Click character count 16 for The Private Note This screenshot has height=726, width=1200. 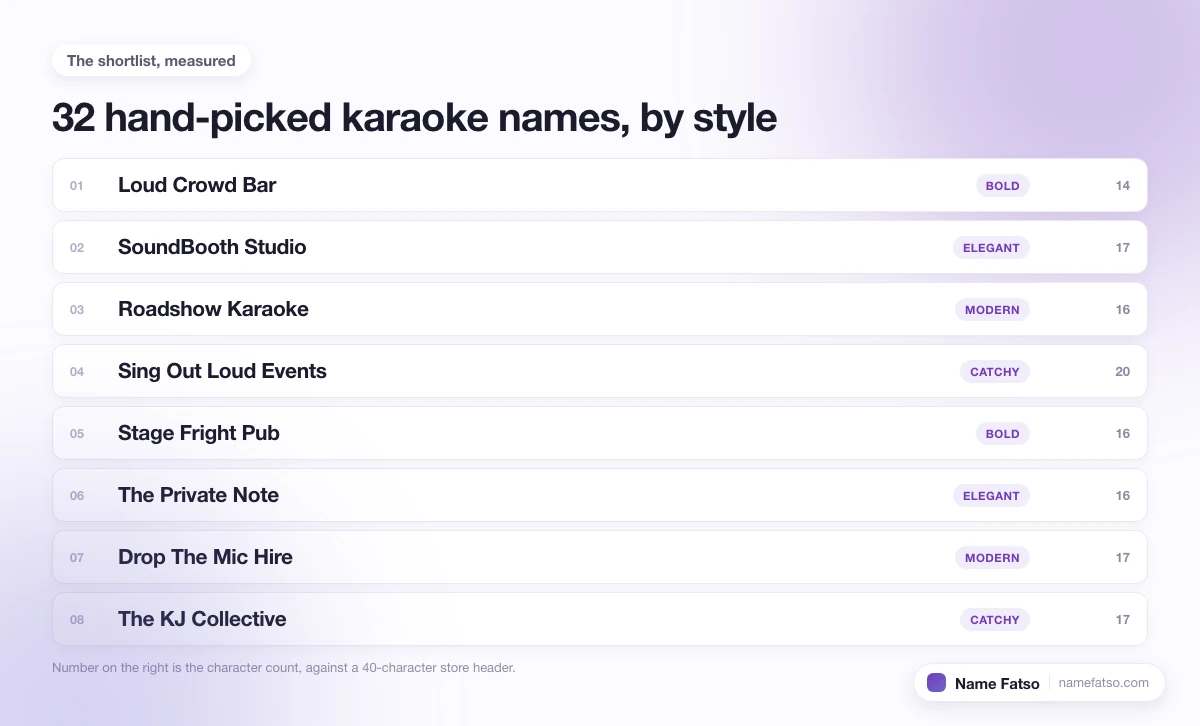point(1123,496)
